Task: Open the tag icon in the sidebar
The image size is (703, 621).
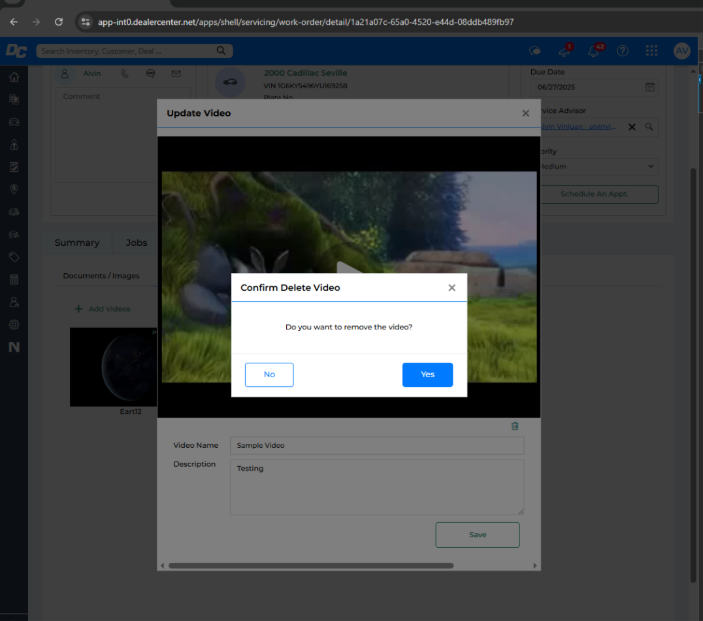Action: coord(14,257)
